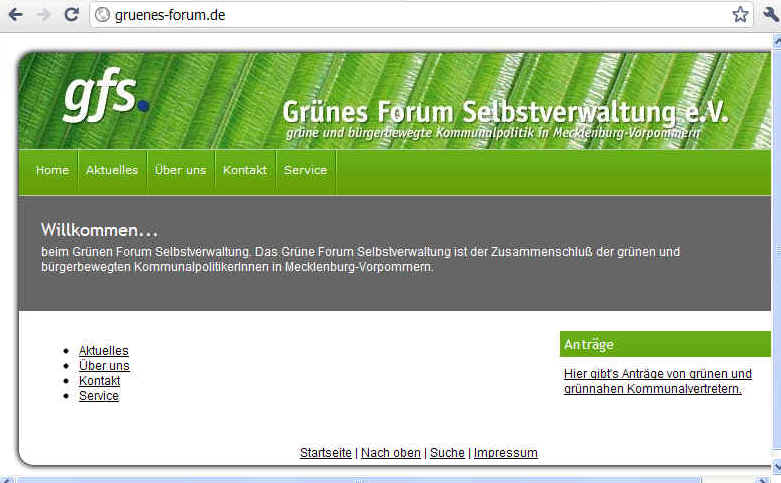Open the Anträge description link
781x483 pixels.
point(657,381)
